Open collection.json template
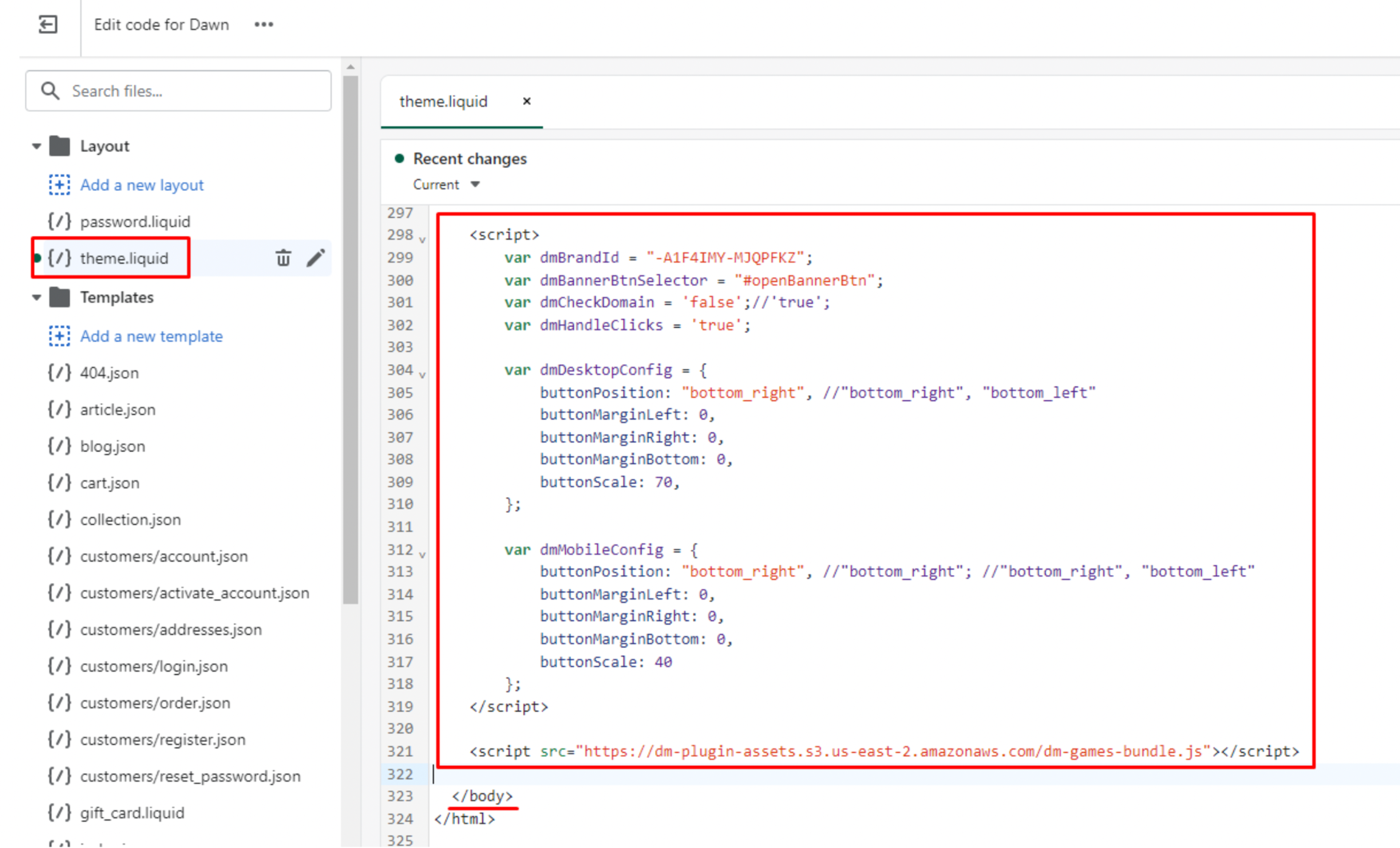 point(131,520)
